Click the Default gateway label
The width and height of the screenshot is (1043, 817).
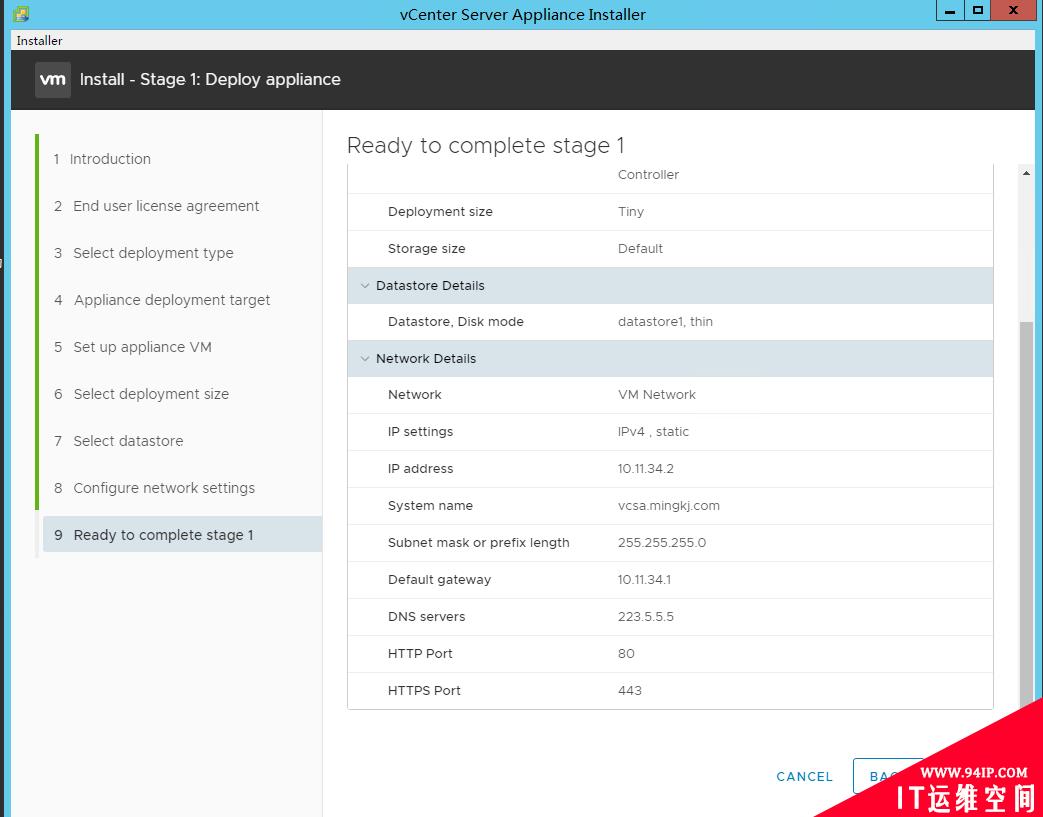point(439,580)
